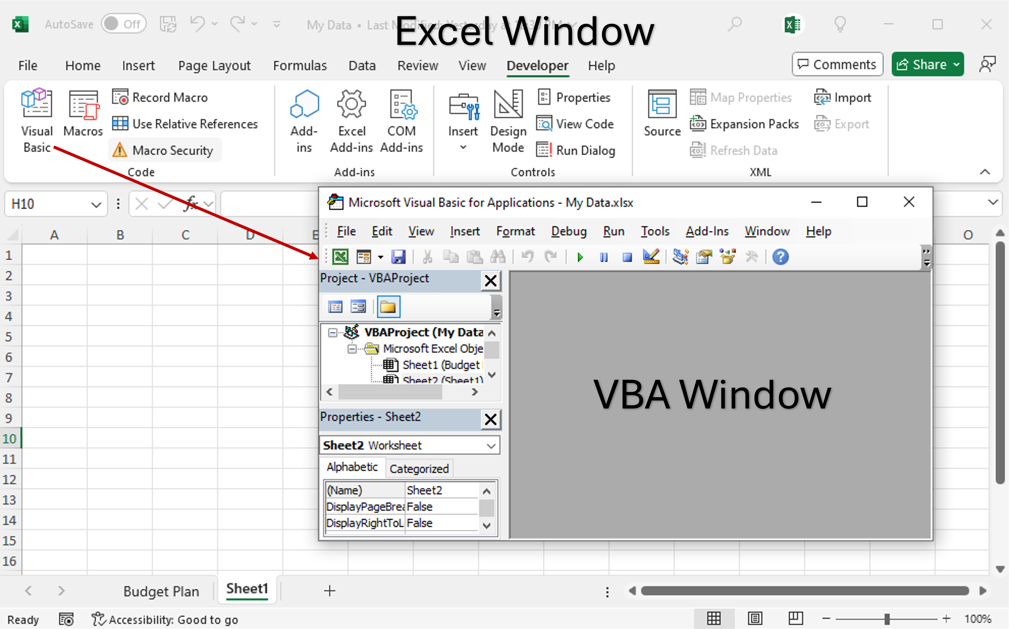Click the DisplayPageBreaks False value
This screenshot has width=1009, height=629.
pos(442,507)
